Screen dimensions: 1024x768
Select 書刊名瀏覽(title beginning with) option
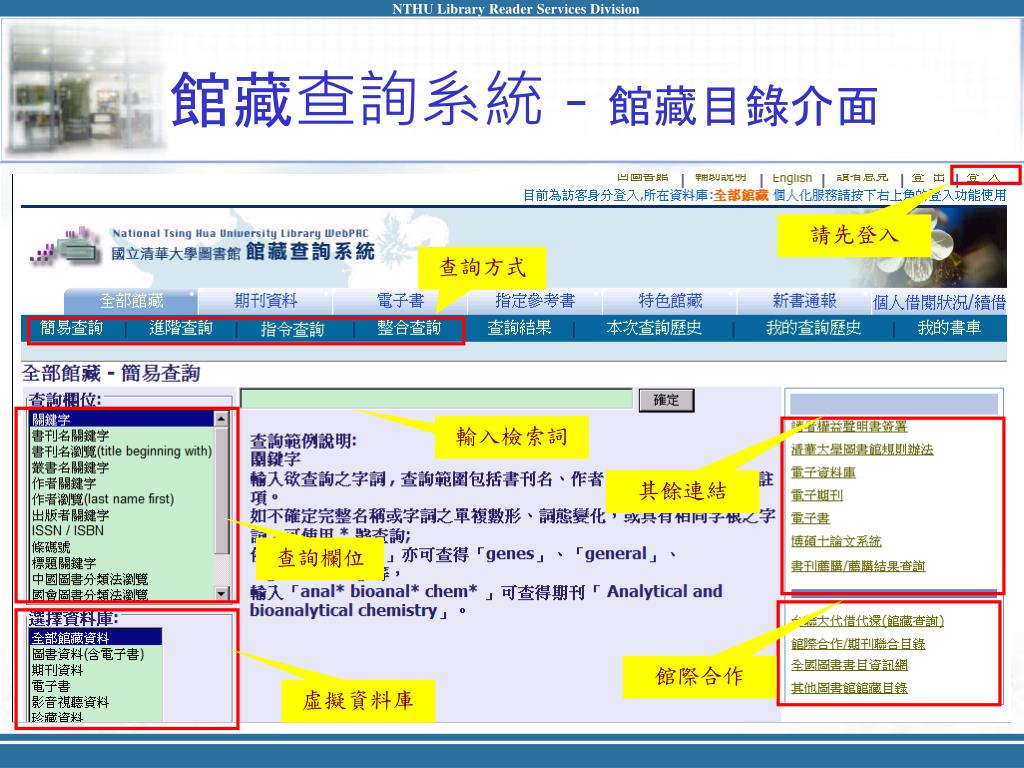coord(122,451)
